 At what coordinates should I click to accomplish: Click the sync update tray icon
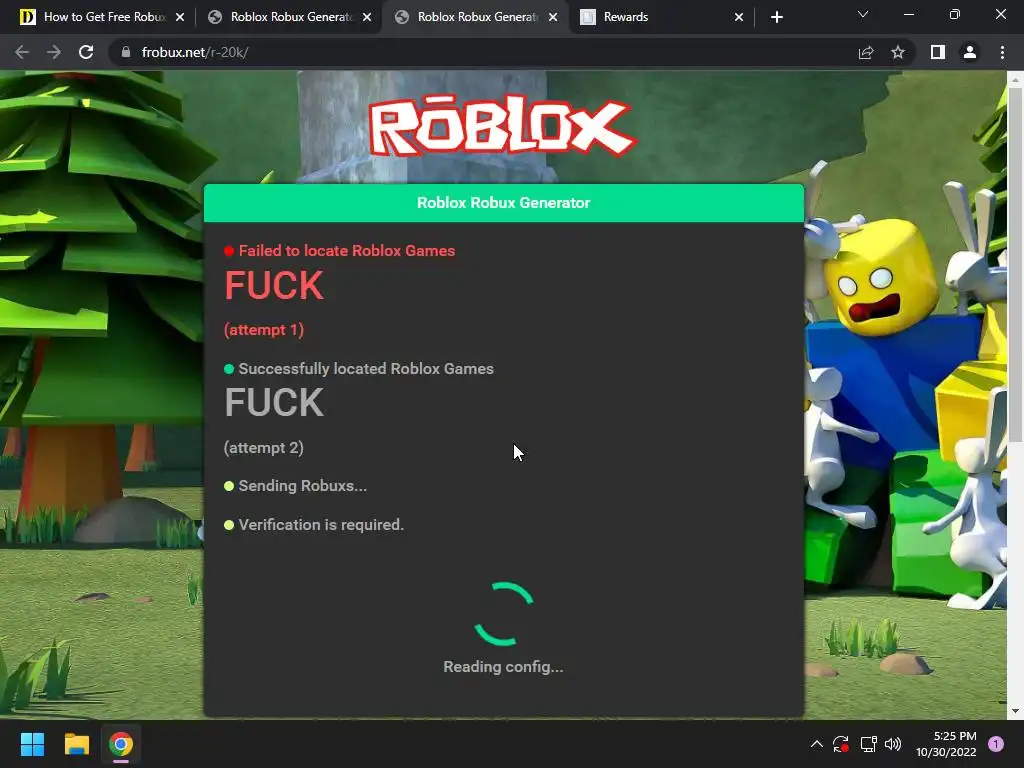click(x=841, y=744)
